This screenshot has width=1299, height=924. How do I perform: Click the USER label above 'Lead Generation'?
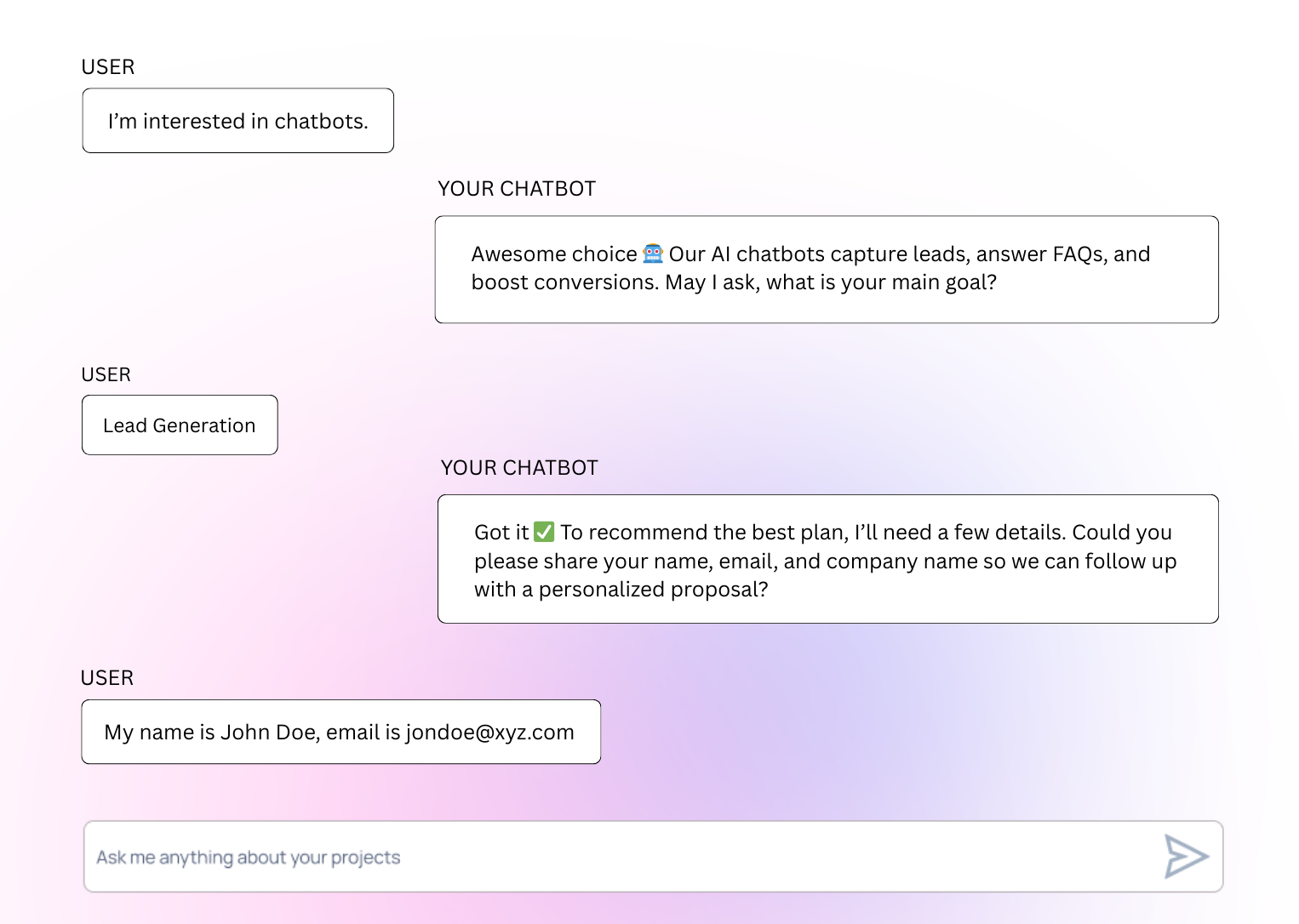click(x=106, y=375)
